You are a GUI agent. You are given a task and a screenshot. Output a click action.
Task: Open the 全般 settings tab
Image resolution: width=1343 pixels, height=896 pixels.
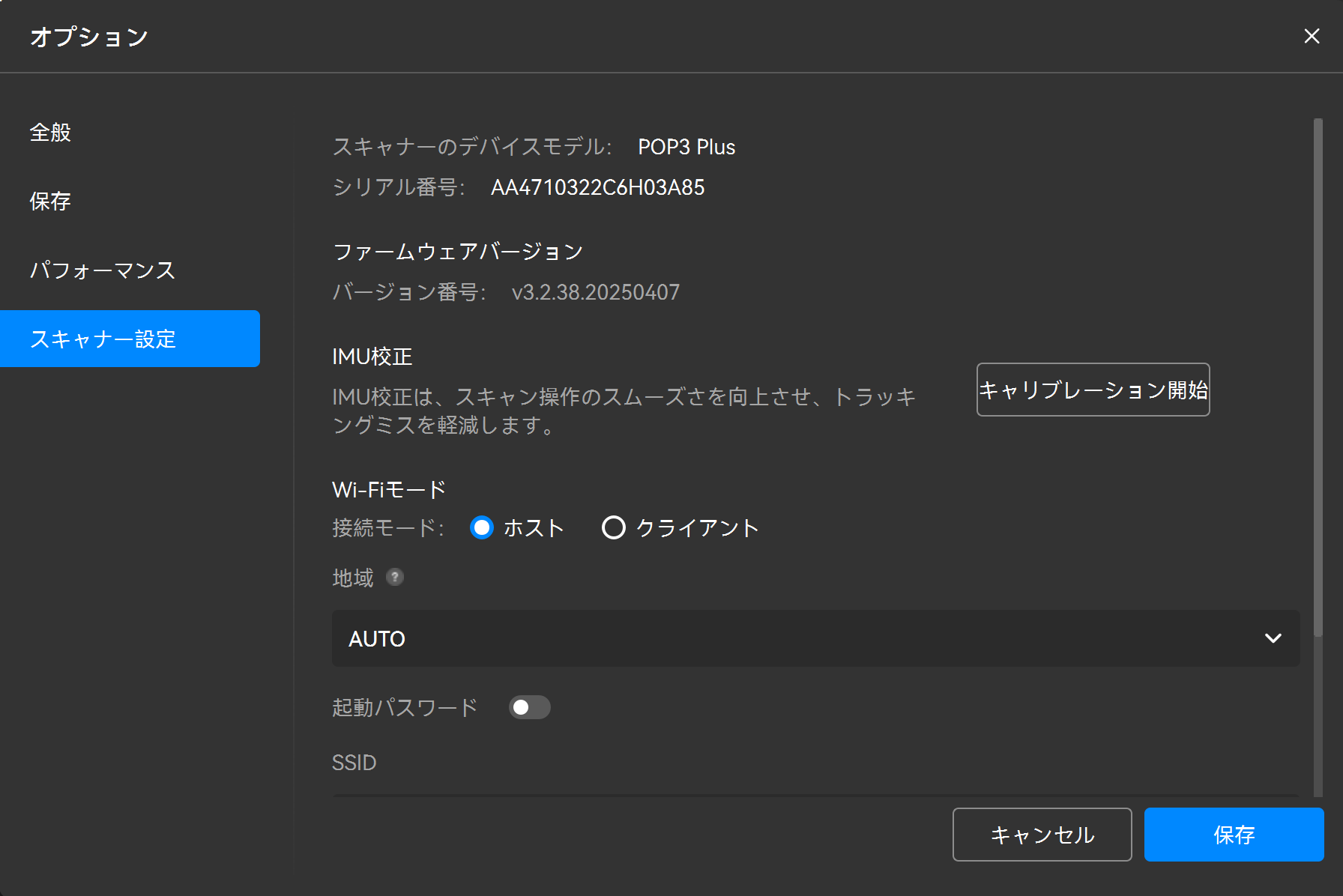point(50,133)
